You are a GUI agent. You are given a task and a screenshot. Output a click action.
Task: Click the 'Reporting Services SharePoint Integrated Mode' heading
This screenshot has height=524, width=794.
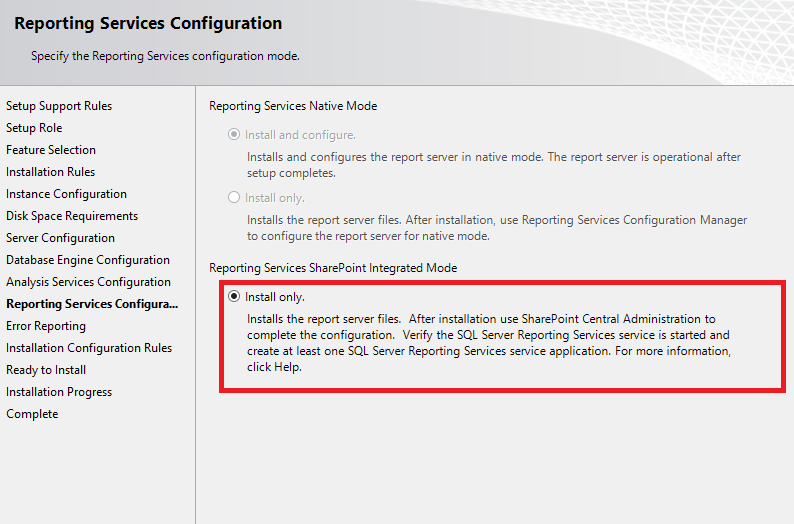click(333, 268)
